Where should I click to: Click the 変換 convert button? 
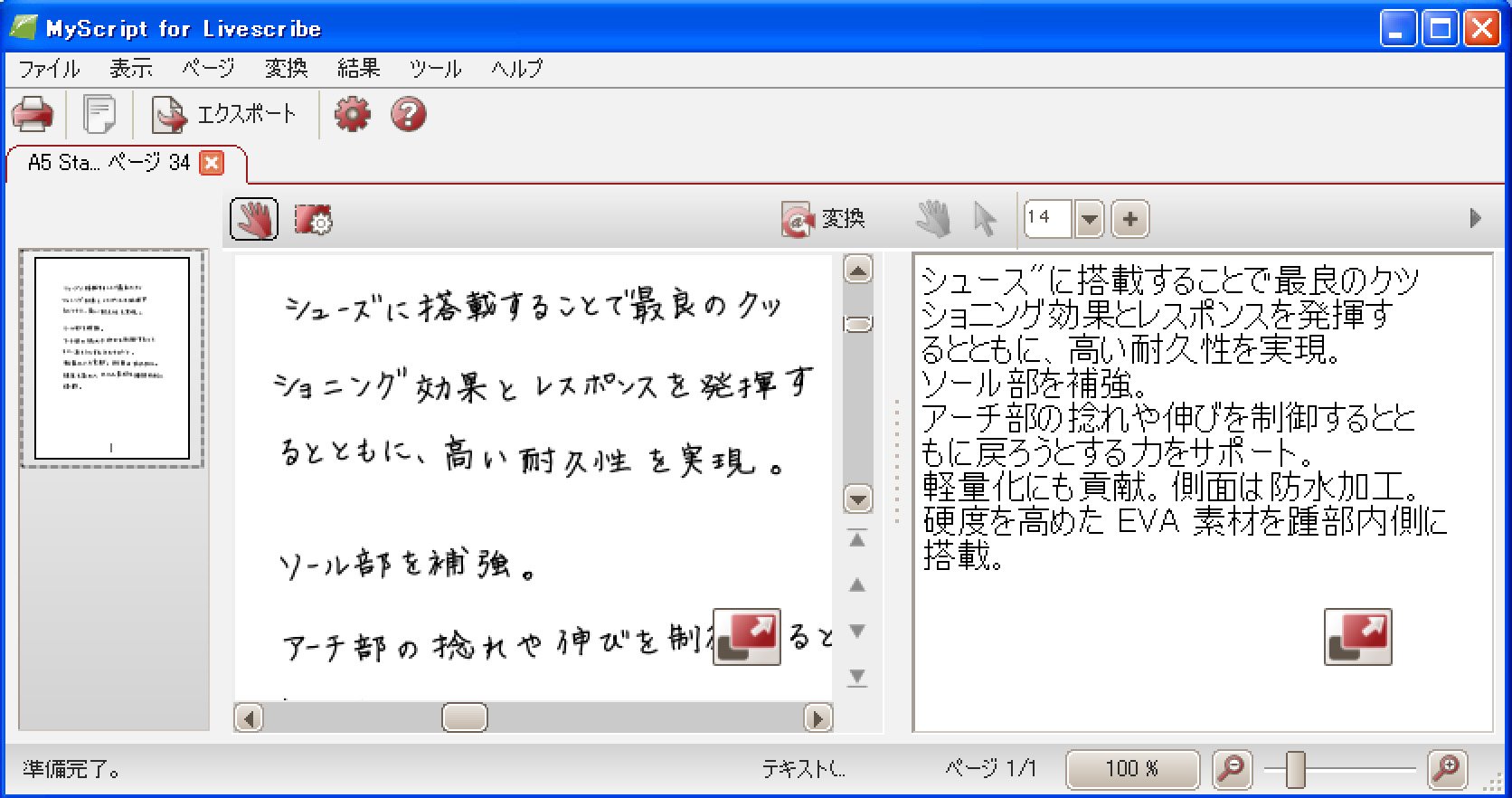[823, 219]
